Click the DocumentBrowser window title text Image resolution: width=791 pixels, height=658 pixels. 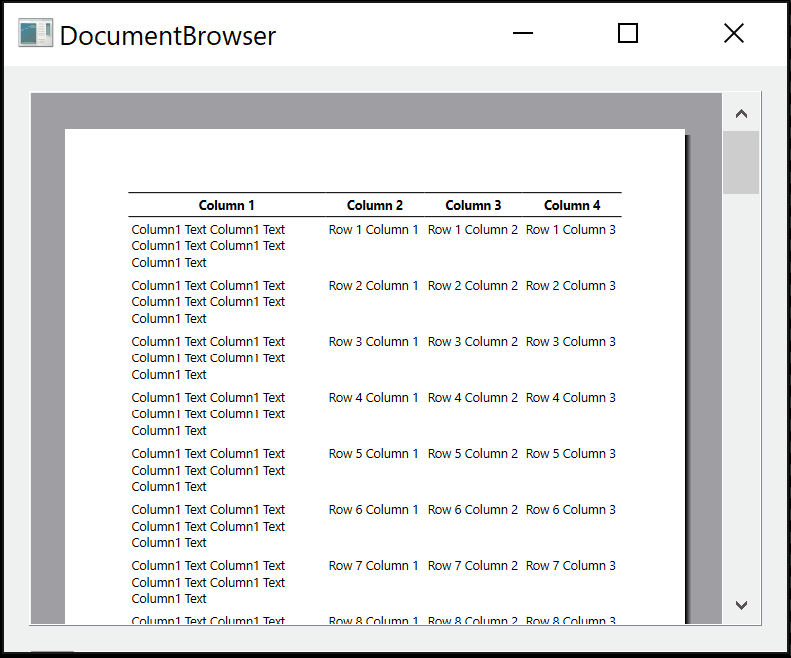pos(168,36)
